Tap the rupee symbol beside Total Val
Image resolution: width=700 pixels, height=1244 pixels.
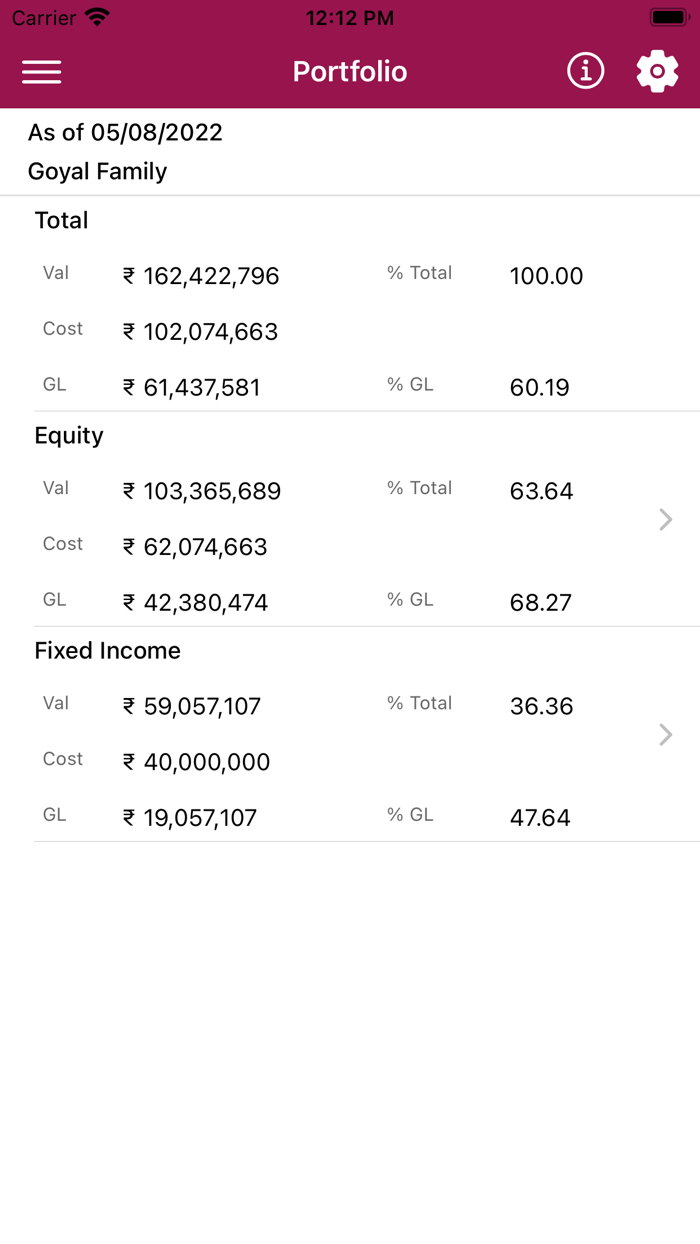pos(128,276)
